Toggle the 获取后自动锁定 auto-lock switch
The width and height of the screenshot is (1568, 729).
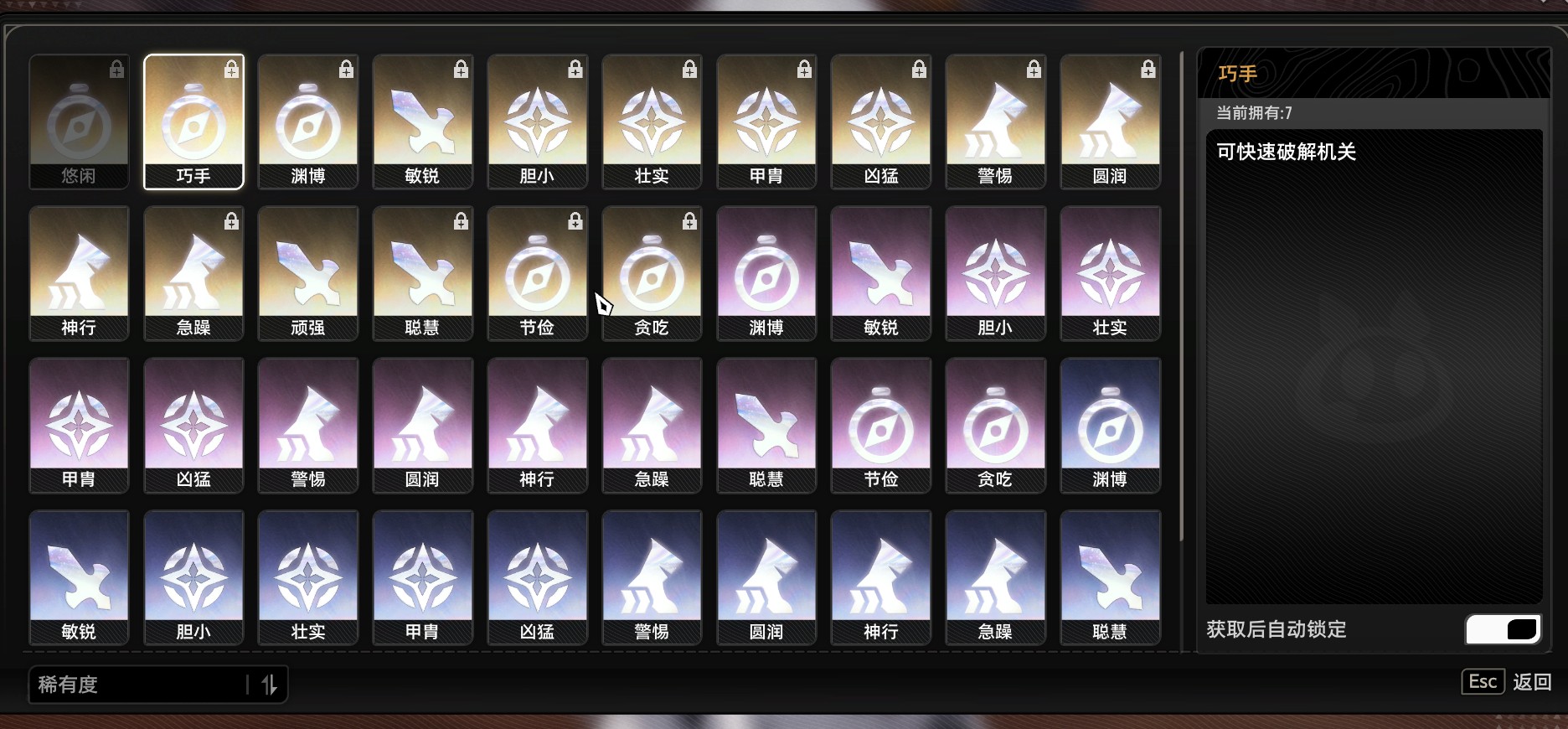coord(1504,629)
